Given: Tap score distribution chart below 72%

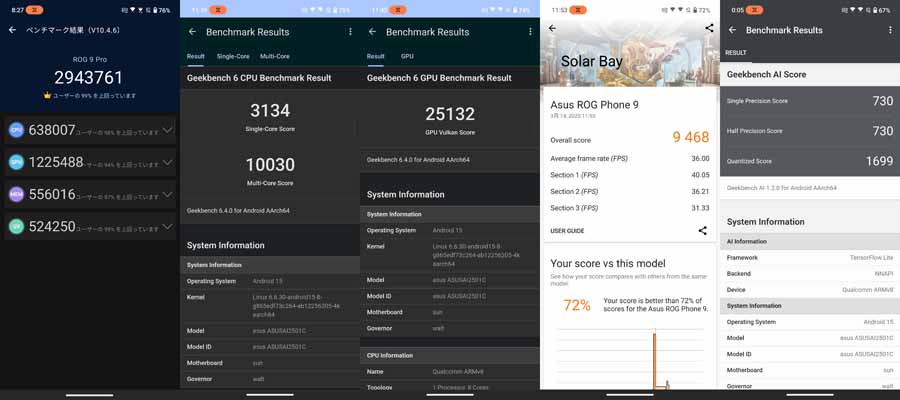Looking at the screenshot, I should (629, 359).
